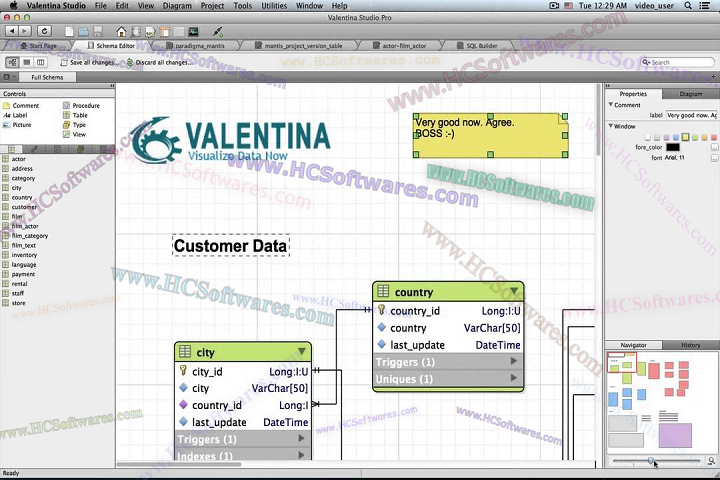Select the Schema Editor tab

click(x=111, y=45)
